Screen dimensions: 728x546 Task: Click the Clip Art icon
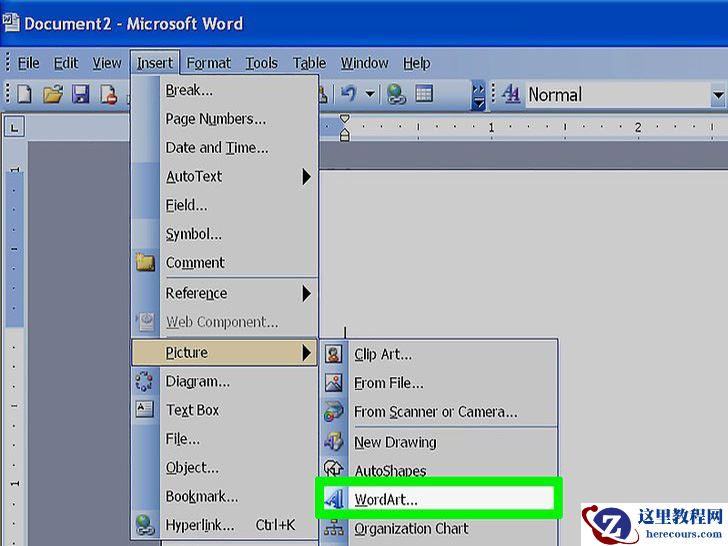point(333,354)
